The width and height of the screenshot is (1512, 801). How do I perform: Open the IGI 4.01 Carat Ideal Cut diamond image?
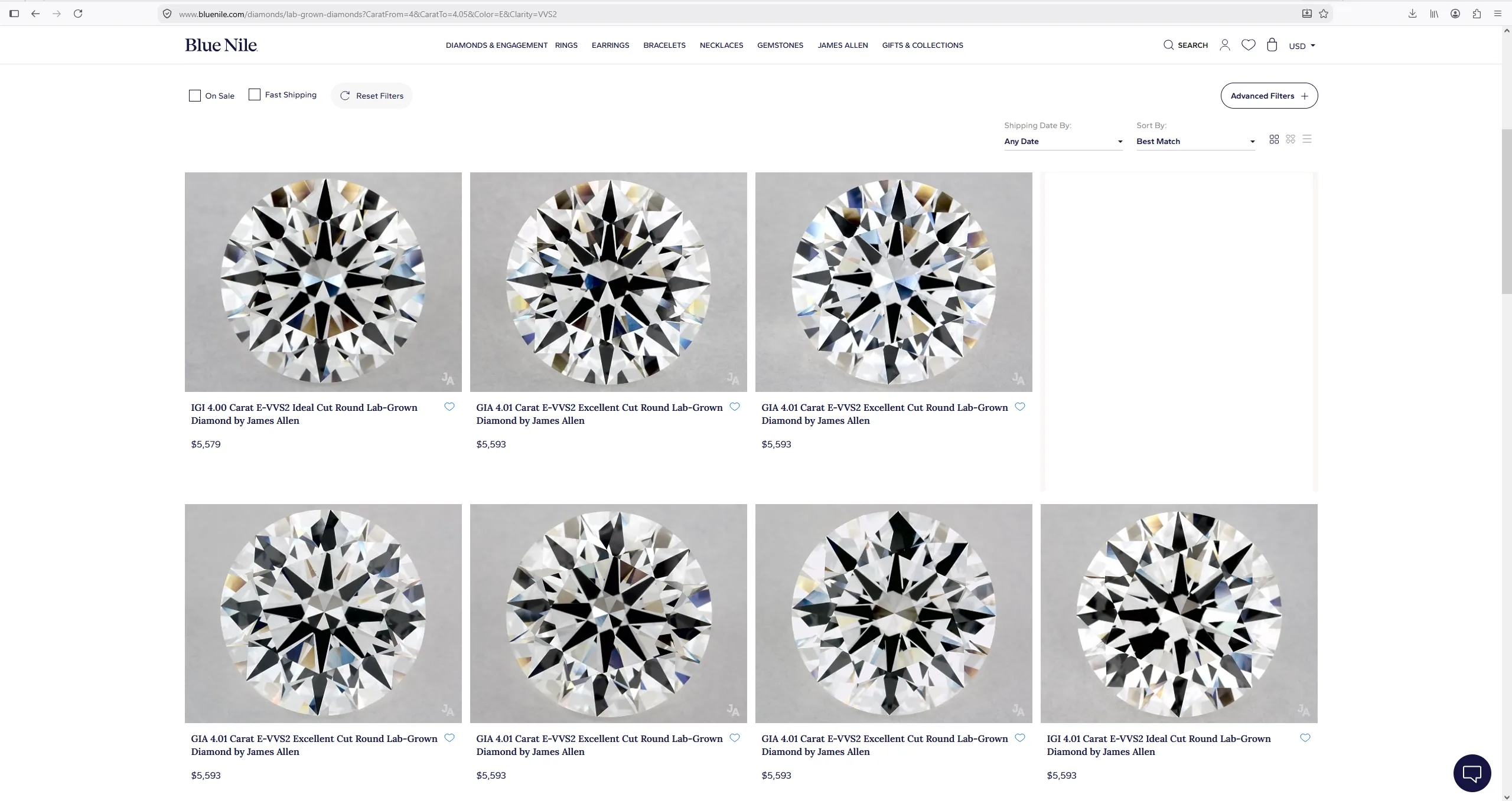tap(1179, 613)
